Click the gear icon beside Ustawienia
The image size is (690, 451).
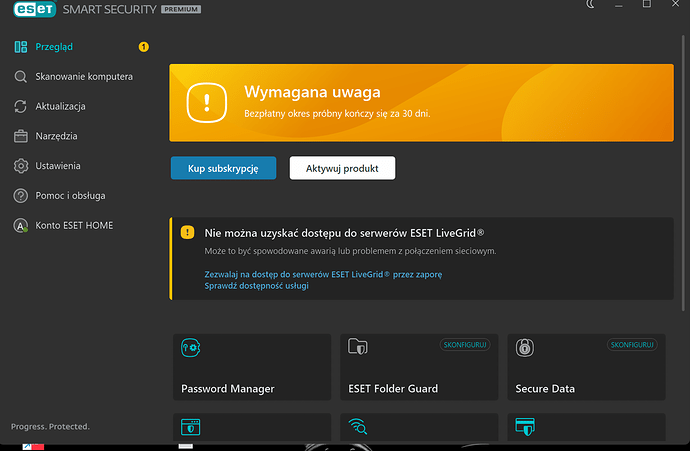[21, 166]
